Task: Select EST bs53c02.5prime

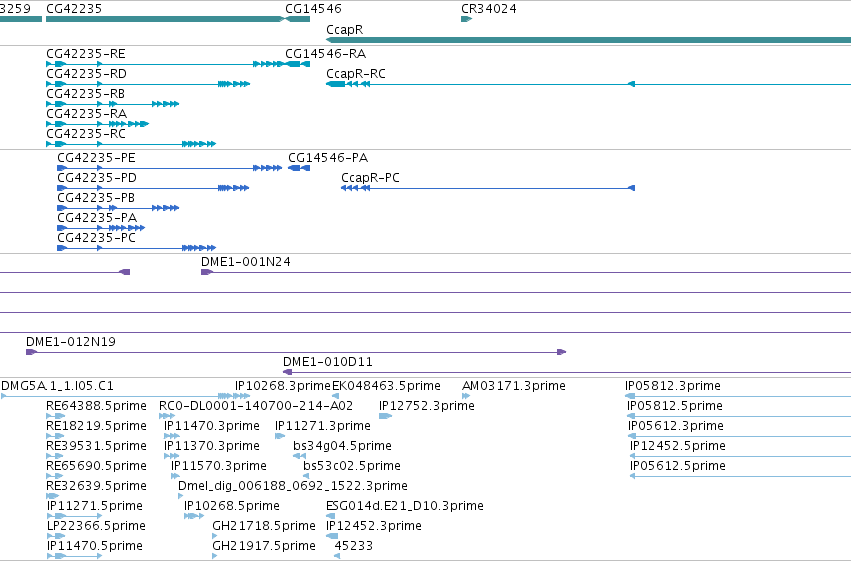Action: coord(352,466)
